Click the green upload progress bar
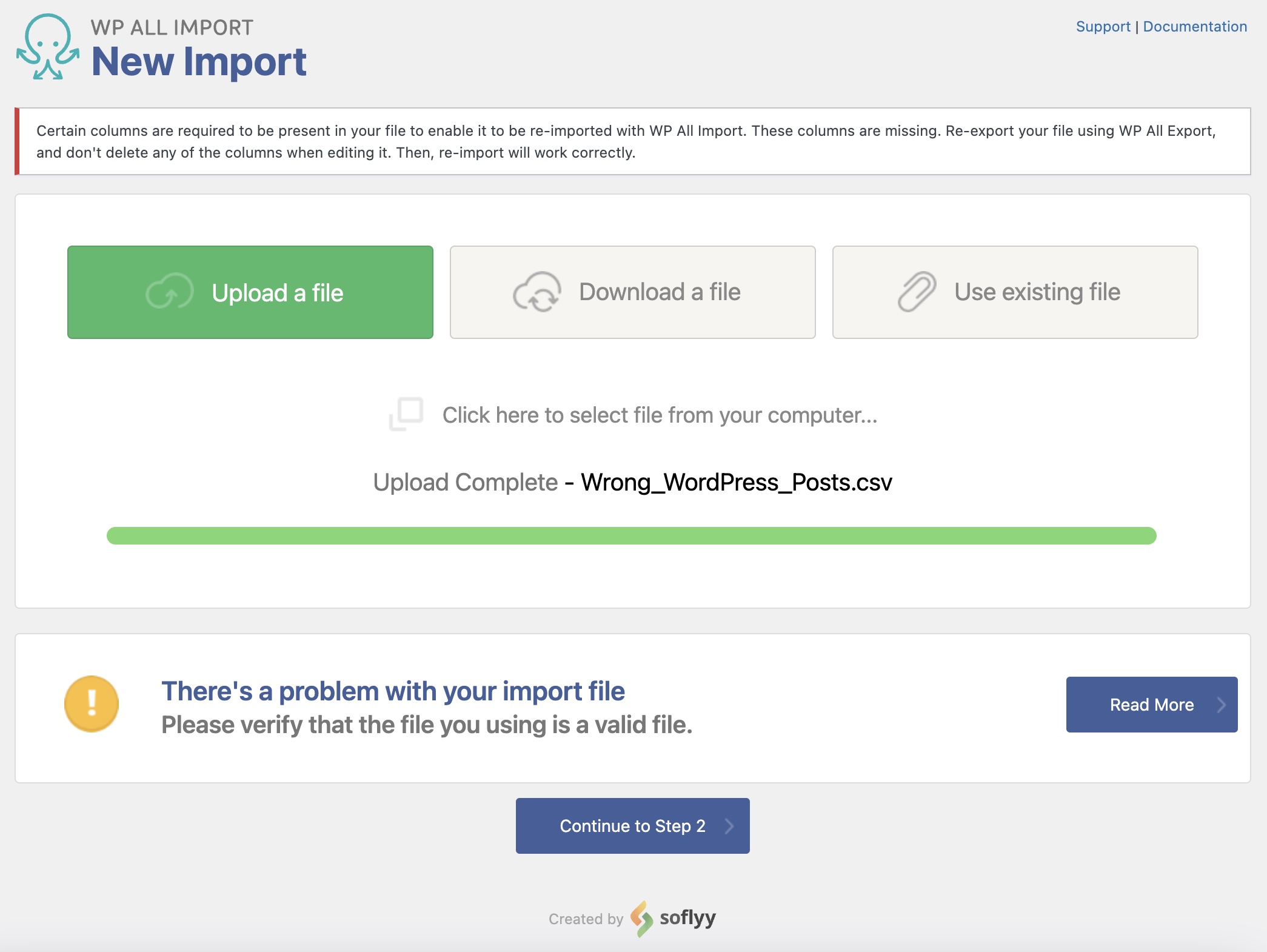Viewport: 1267px width, 952px height. coord(631,536)
